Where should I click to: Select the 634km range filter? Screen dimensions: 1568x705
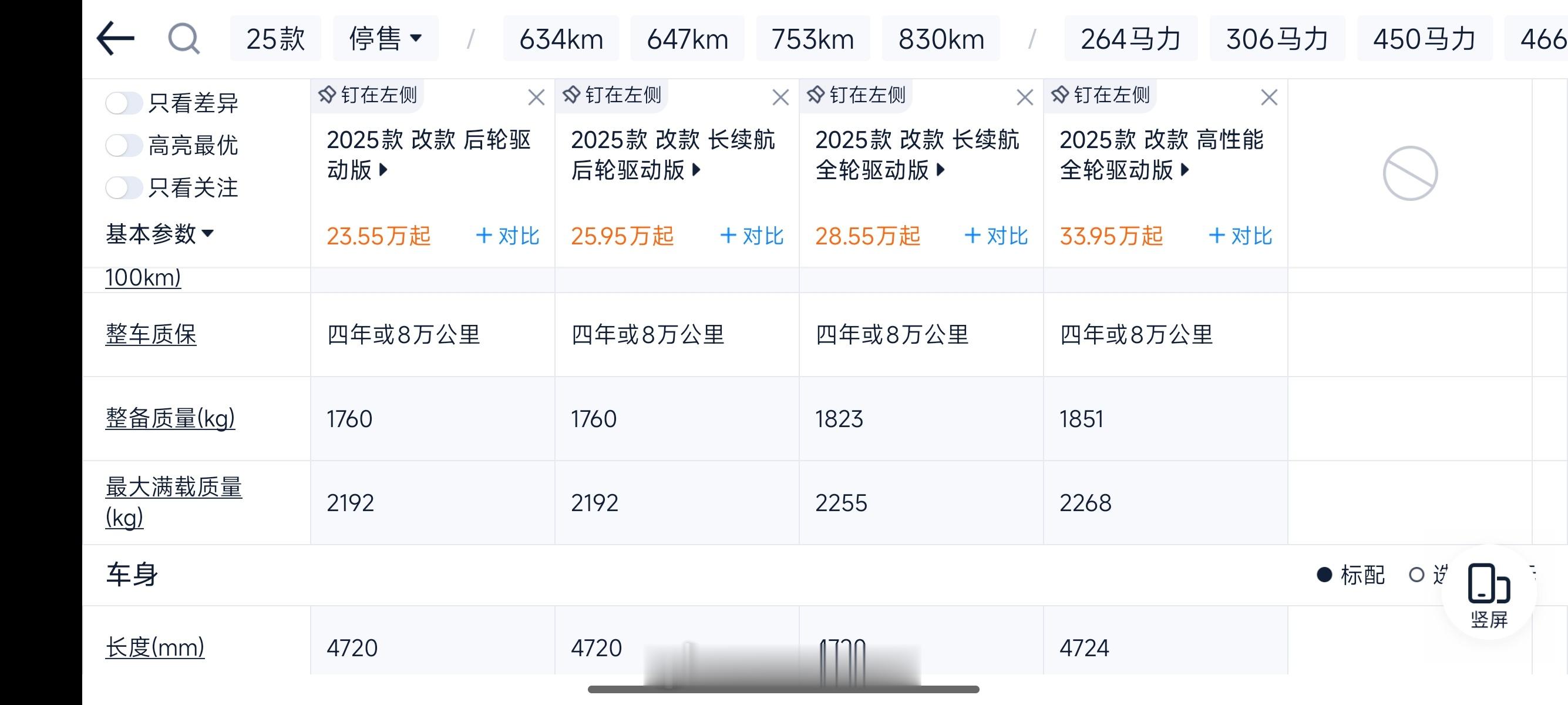click(x=561, y=39)
